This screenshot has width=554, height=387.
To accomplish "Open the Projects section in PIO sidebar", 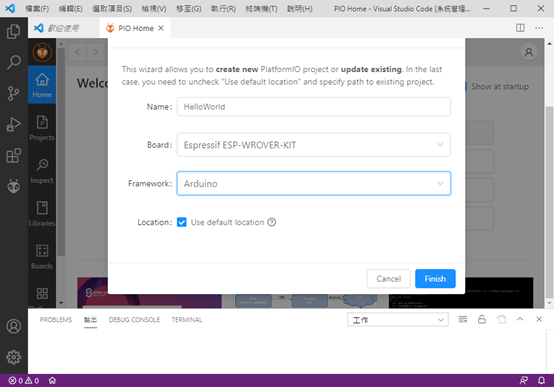I will [x=42, y=128].
